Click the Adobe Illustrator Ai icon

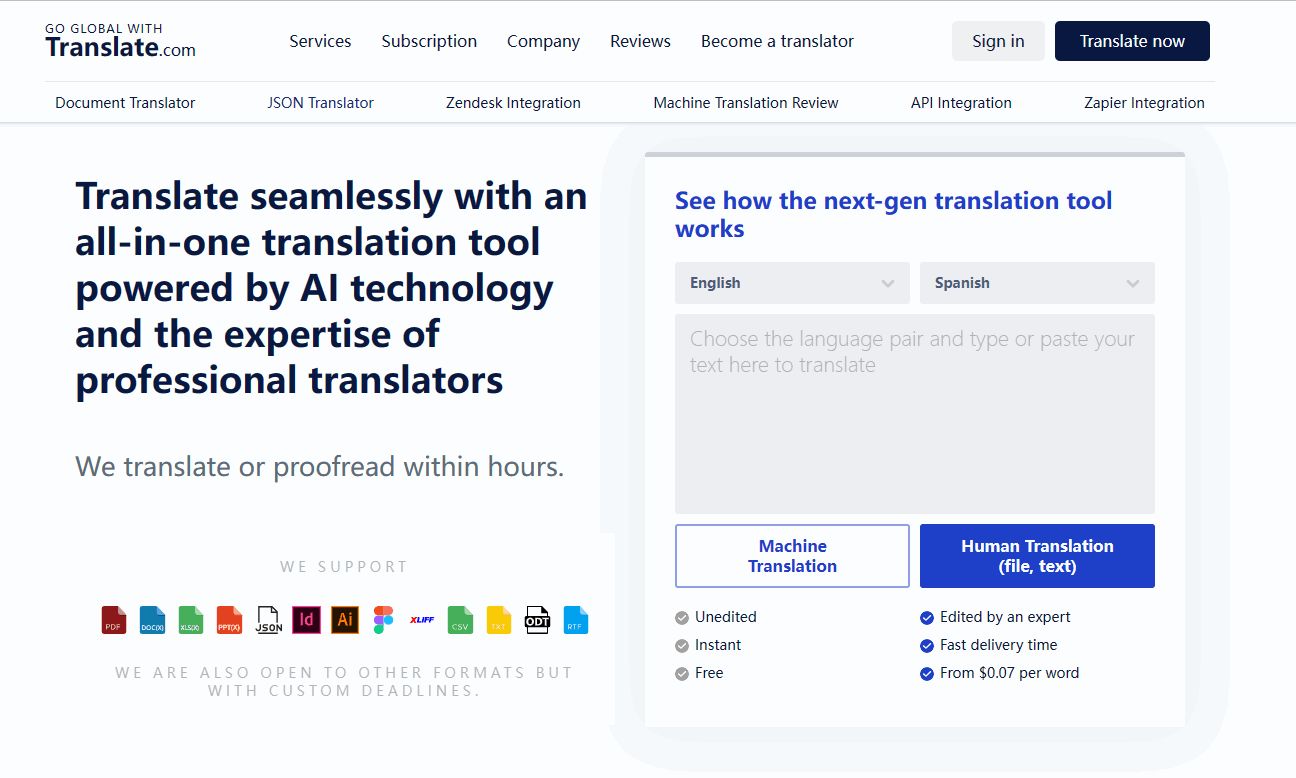pyautogui.click(x=345, y=620)
